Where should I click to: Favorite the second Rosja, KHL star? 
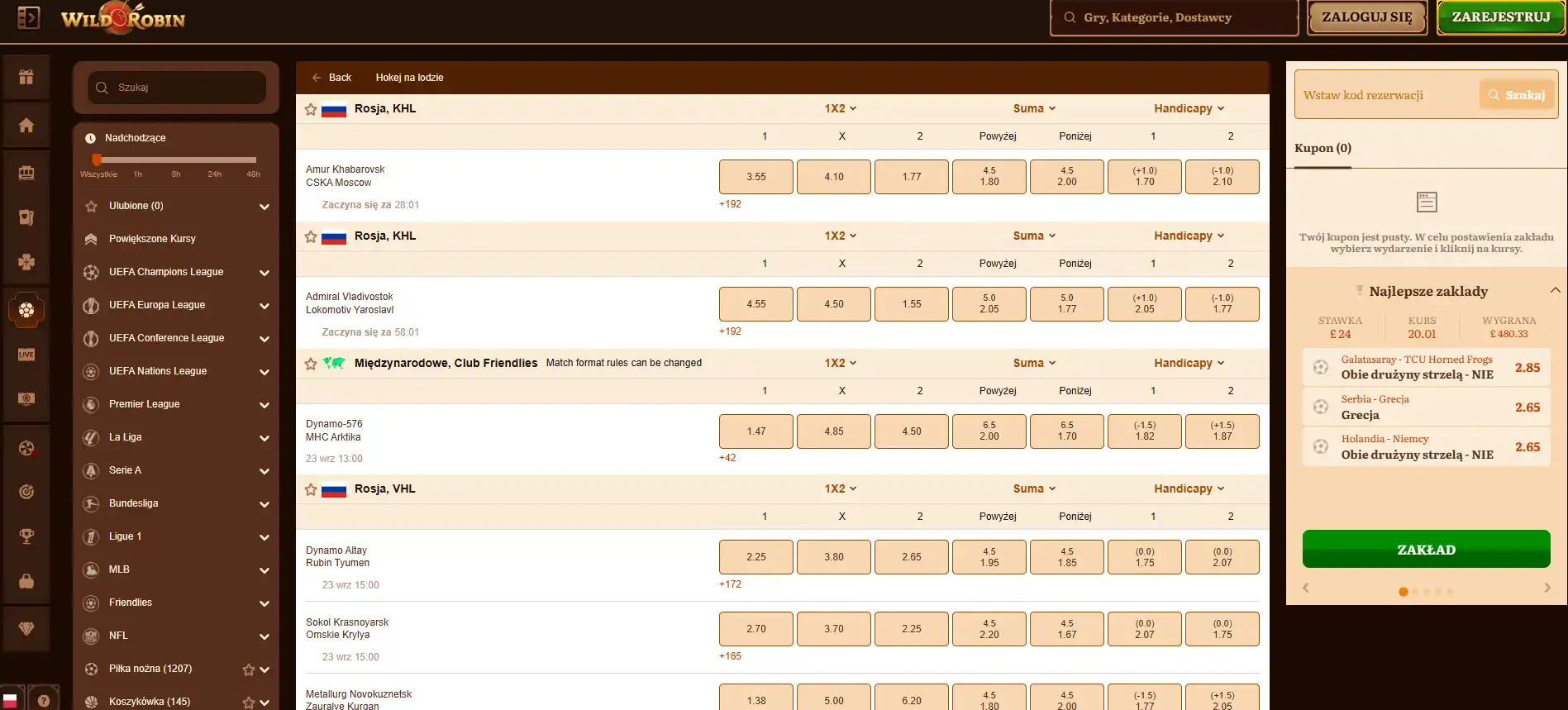click(311, 236)
